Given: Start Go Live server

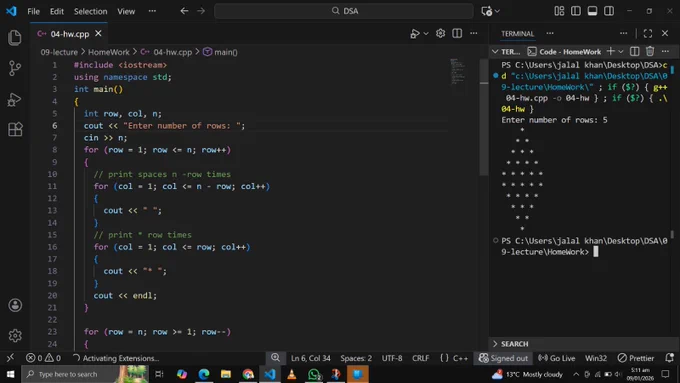Looking at the screenshot, I should coord(556,358).
